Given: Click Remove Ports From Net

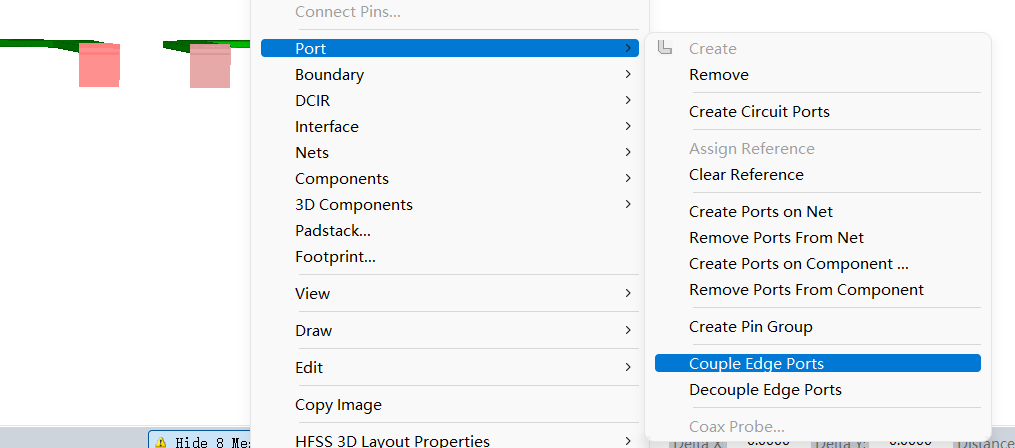Looking at the screenshot, I should pos(776,238).
